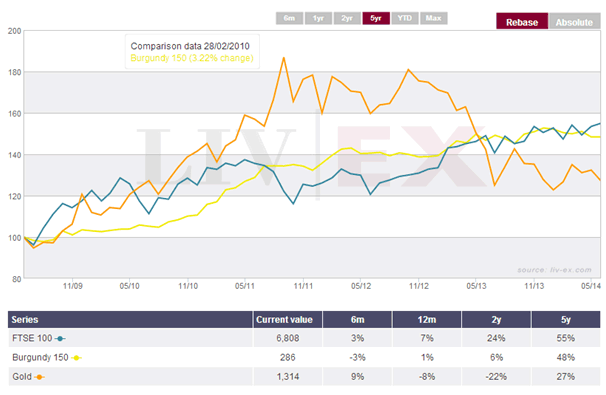
Task: Click FTSE 100 current value 6,808
Action: point(288,338)
